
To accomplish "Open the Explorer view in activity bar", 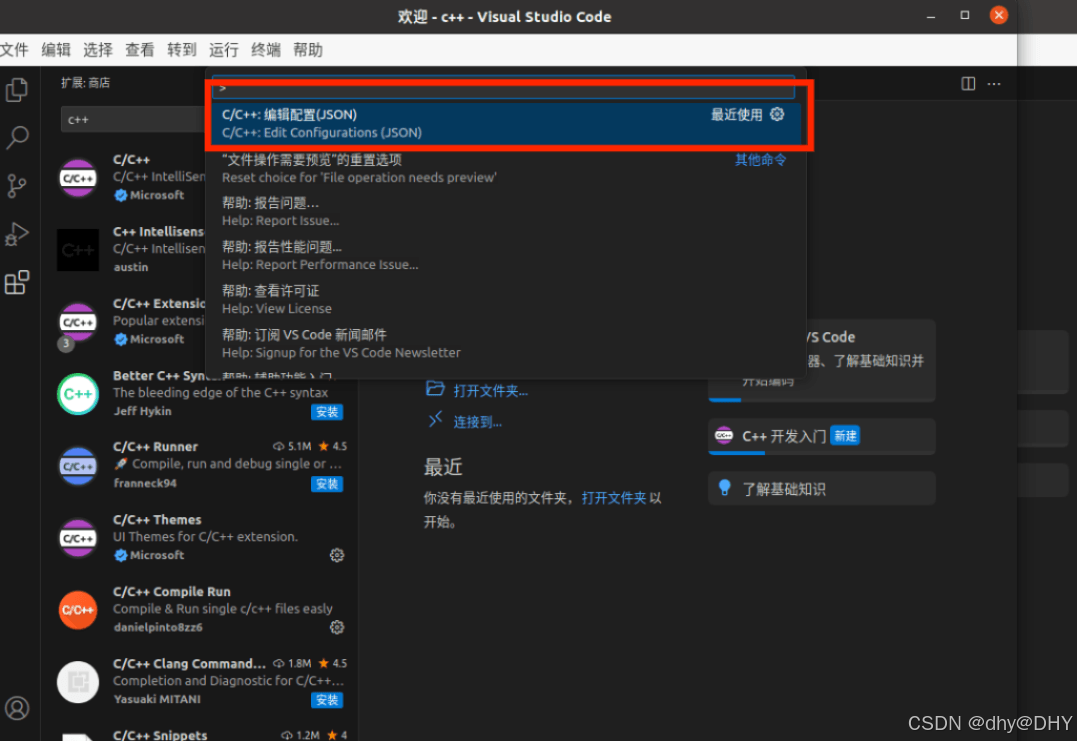I will [x=16, y=89].
